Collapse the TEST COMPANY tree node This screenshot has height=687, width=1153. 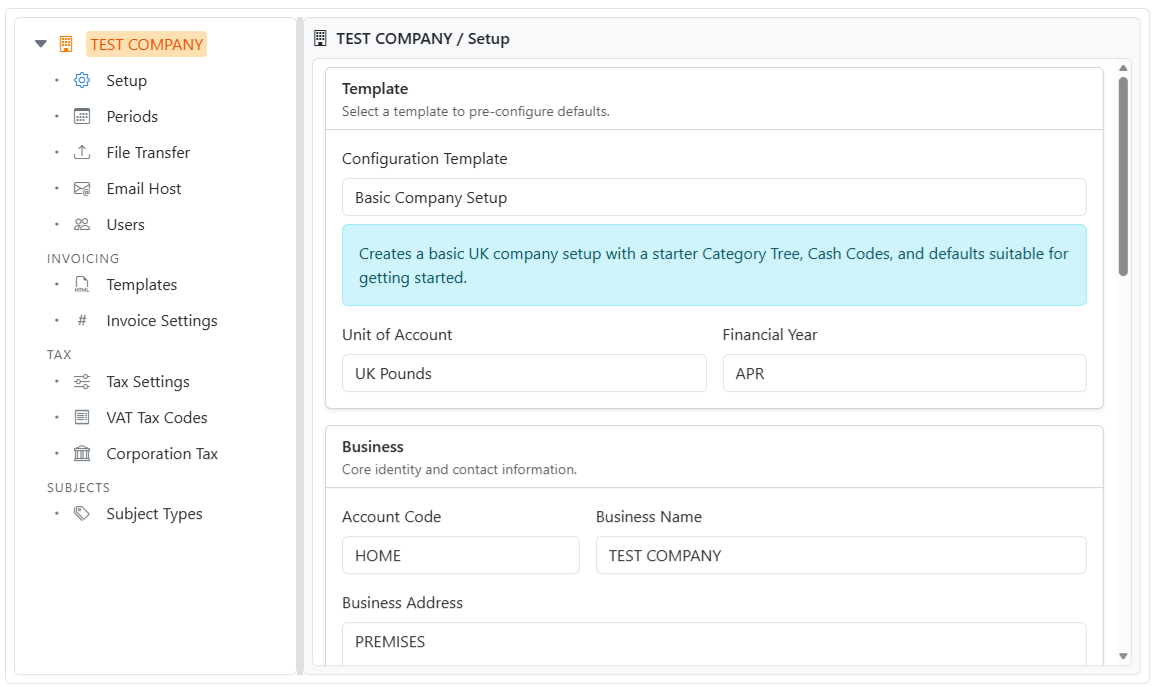[40, 44]
